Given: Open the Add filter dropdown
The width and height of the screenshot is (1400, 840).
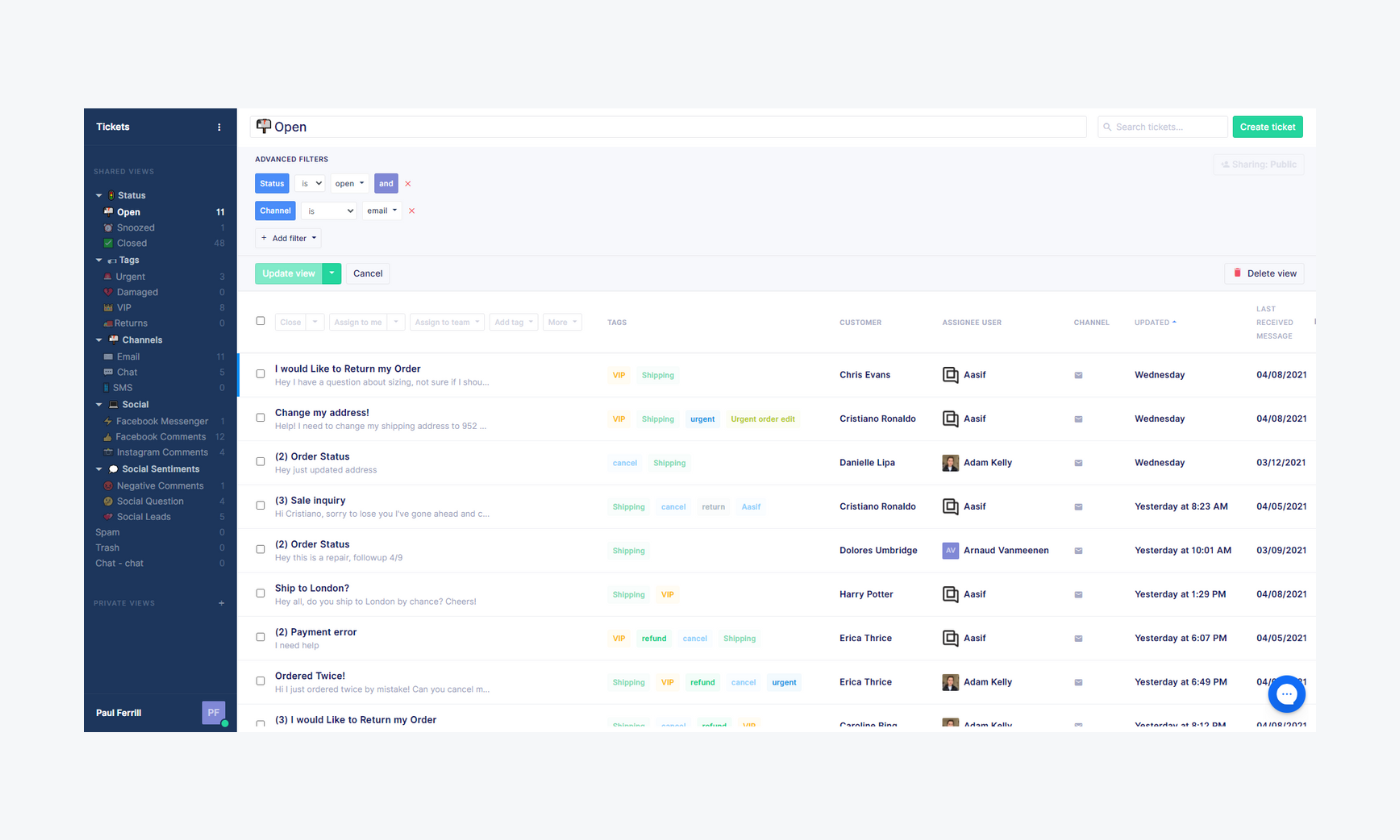Looking at the screenshot, I should pyautogui.click(x=289, y=238).
